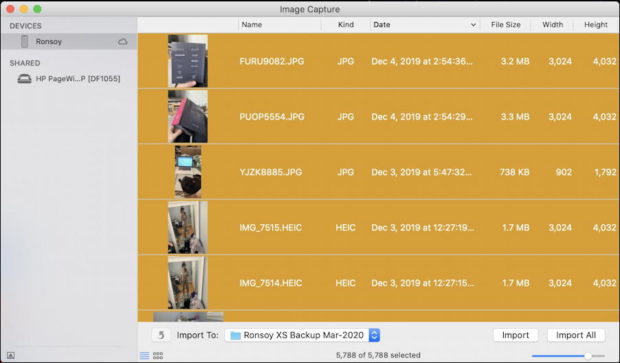Select the FURU9082.JPG thumbnail
Viewport: 620px width, 363px height.
click(188, 61)
